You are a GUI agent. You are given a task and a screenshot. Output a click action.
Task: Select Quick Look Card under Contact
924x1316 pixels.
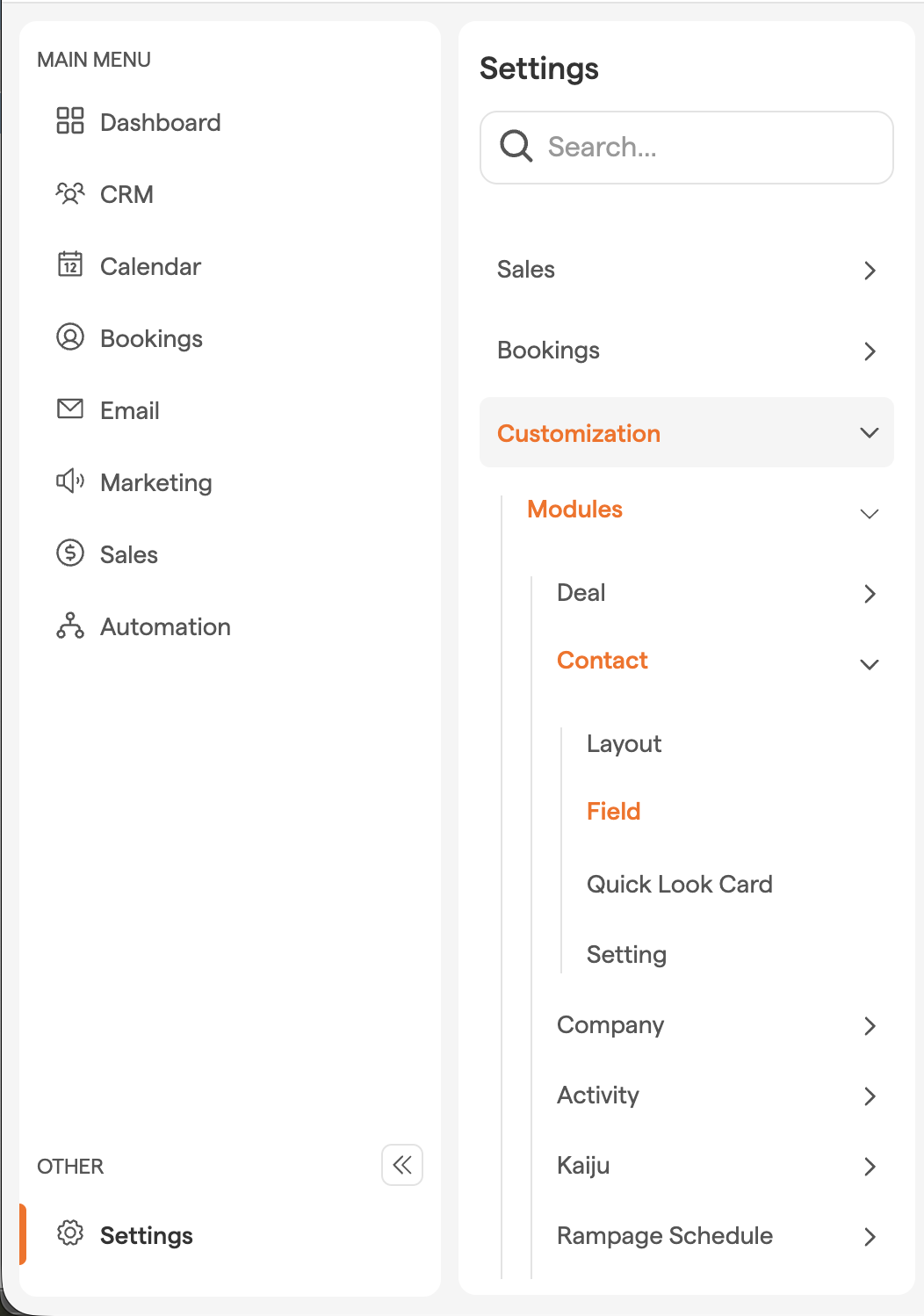pos(679,885)
